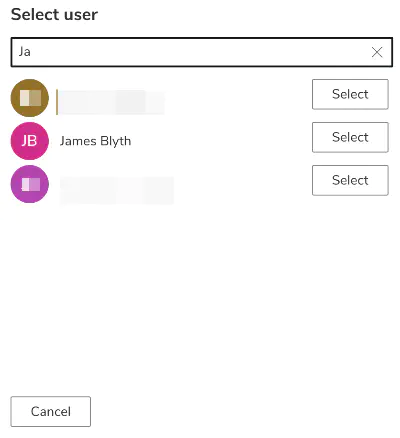
Task: Click the pink JB avatar circle
Action: click(30, 141)
